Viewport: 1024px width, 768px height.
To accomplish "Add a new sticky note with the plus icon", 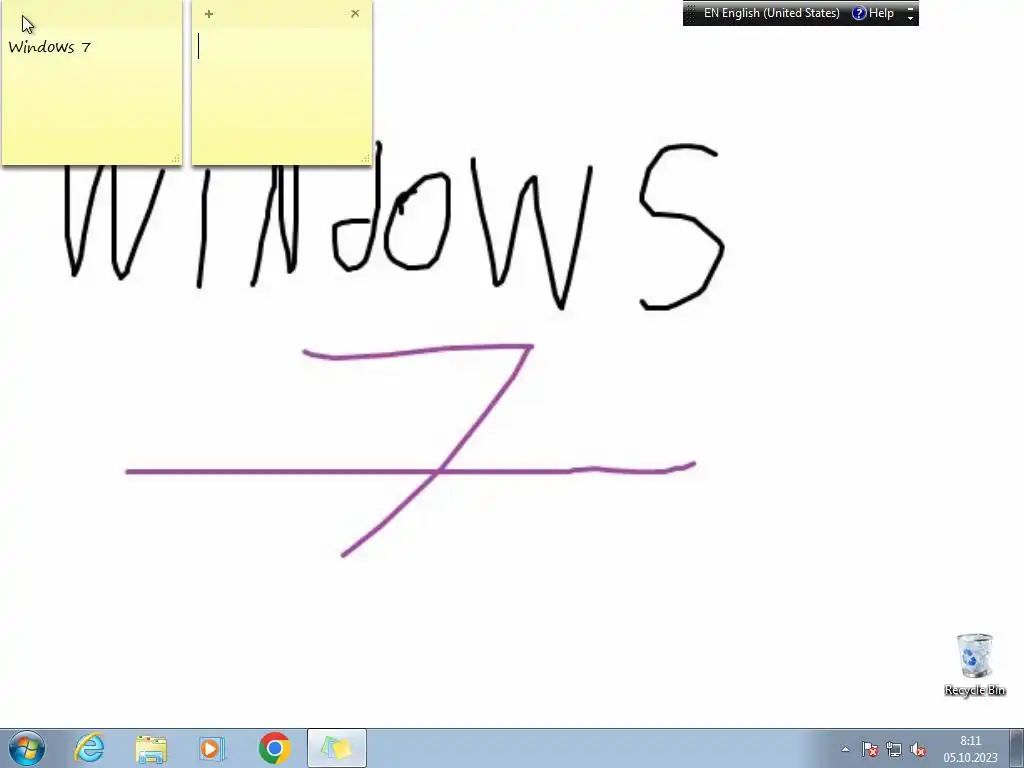I will point(209,14).
